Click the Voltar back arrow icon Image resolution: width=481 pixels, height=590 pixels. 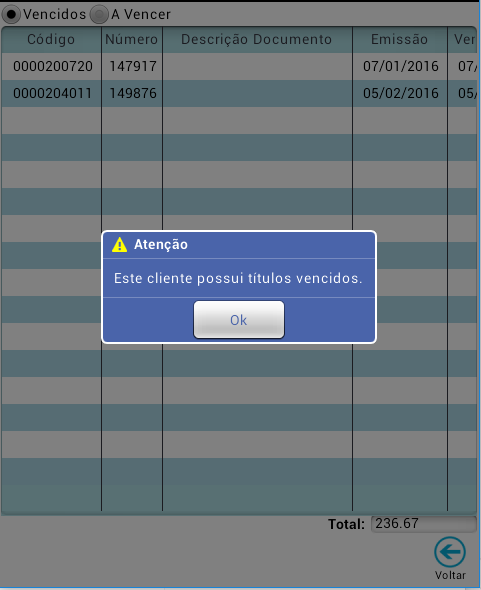pos(450,552)
